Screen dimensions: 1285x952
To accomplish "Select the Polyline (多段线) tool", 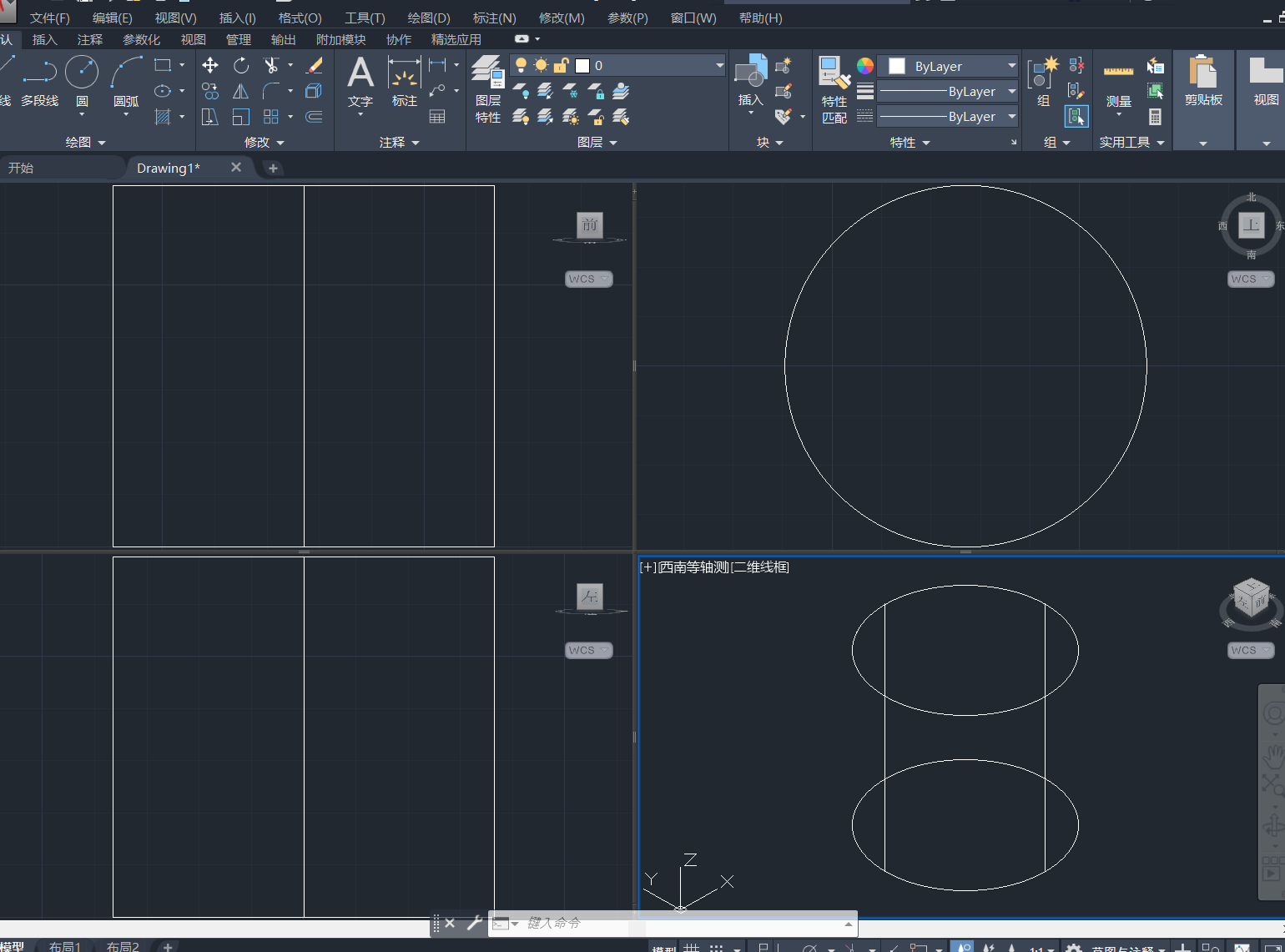I will [39, 75].
